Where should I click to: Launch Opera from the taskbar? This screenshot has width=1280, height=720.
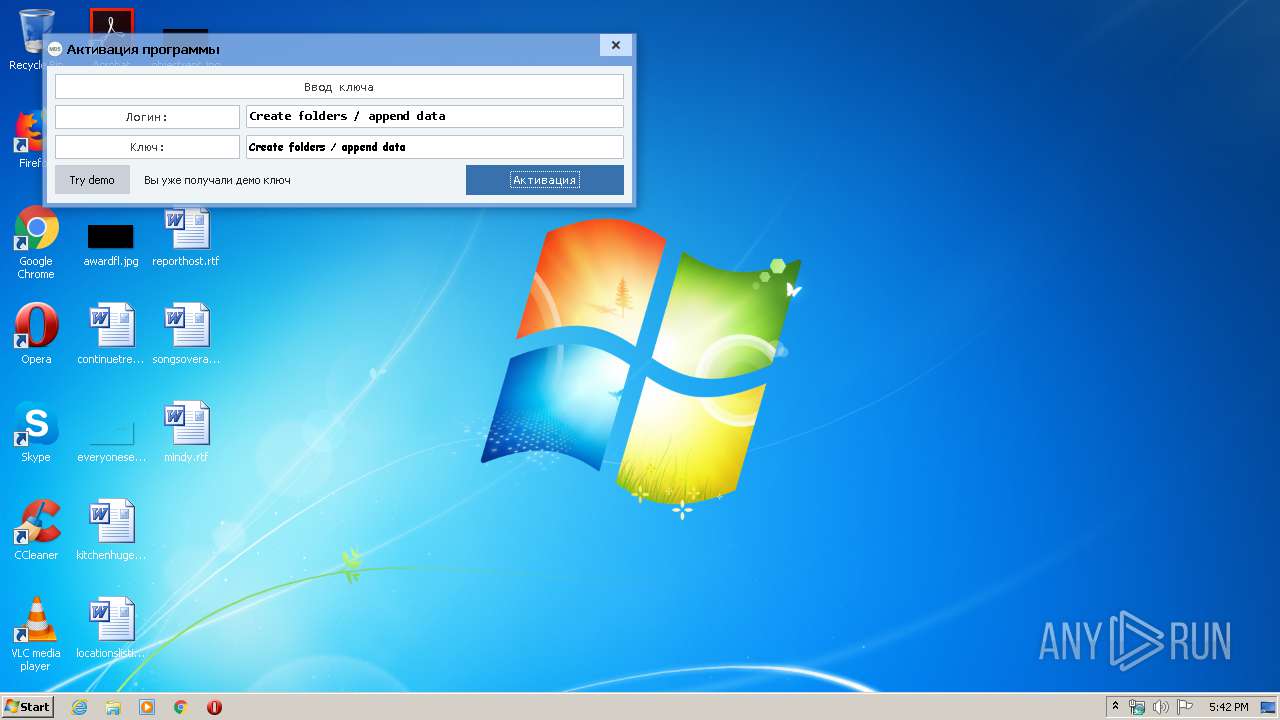[x=214, y=707]
